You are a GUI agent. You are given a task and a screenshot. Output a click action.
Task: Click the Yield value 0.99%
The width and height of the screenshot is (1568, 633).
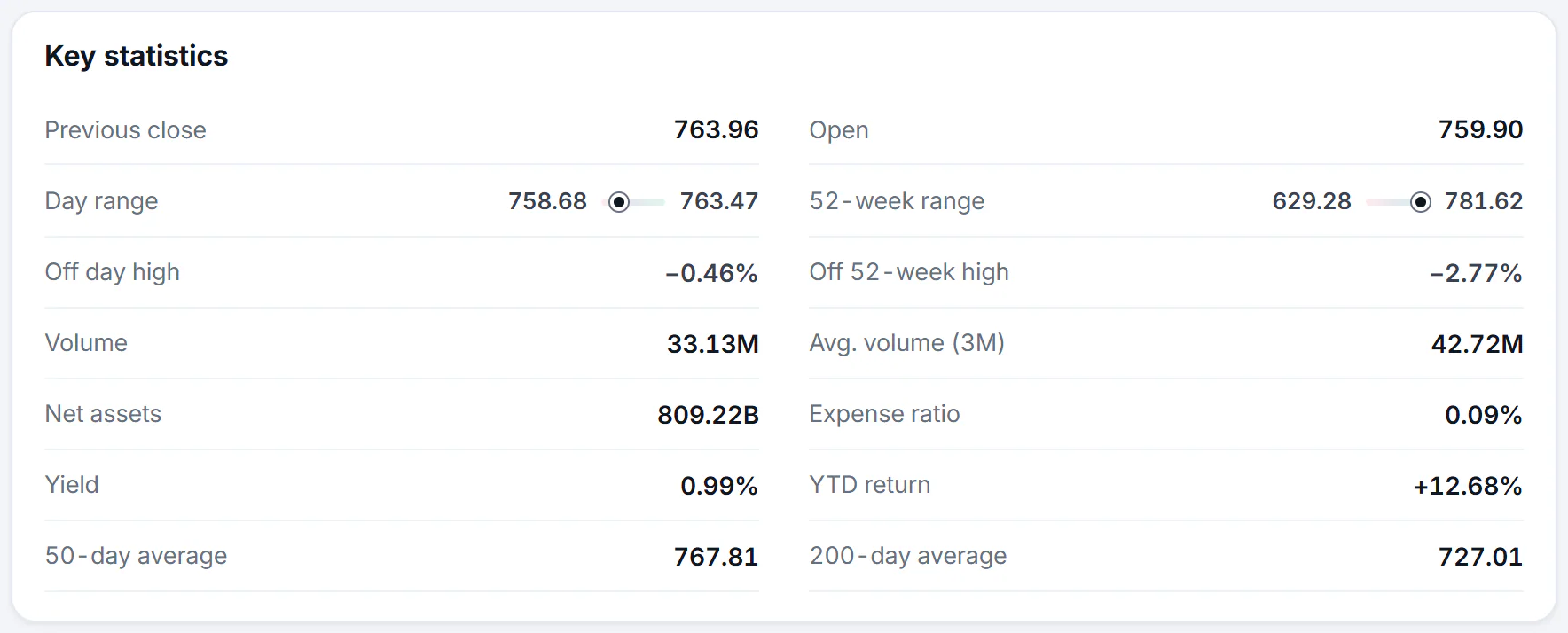[719, 485]
